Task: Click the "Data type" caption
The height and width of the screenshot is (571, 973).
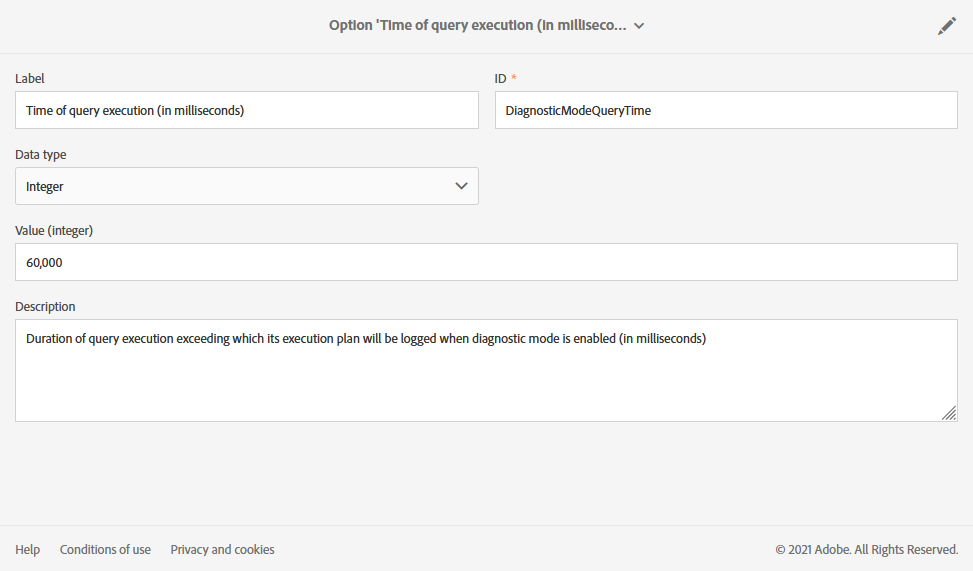Action: point(41,155)
